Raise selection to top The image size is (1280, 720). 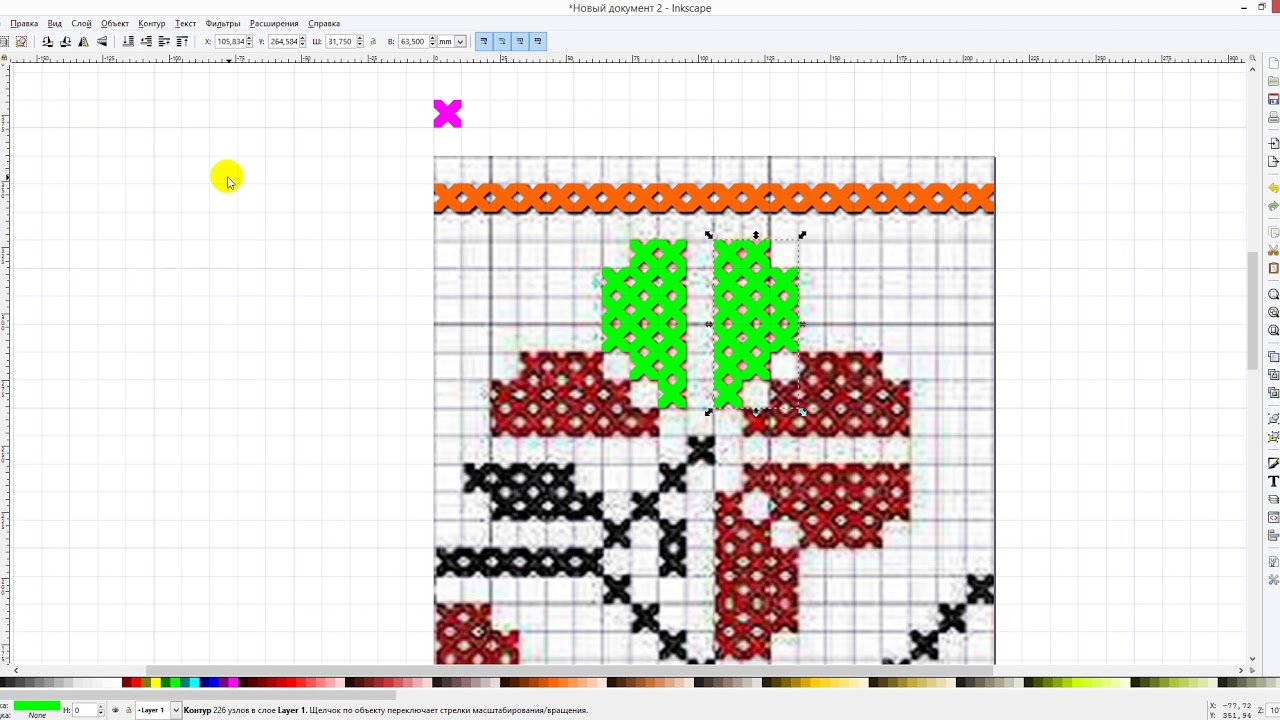[182, 41]
